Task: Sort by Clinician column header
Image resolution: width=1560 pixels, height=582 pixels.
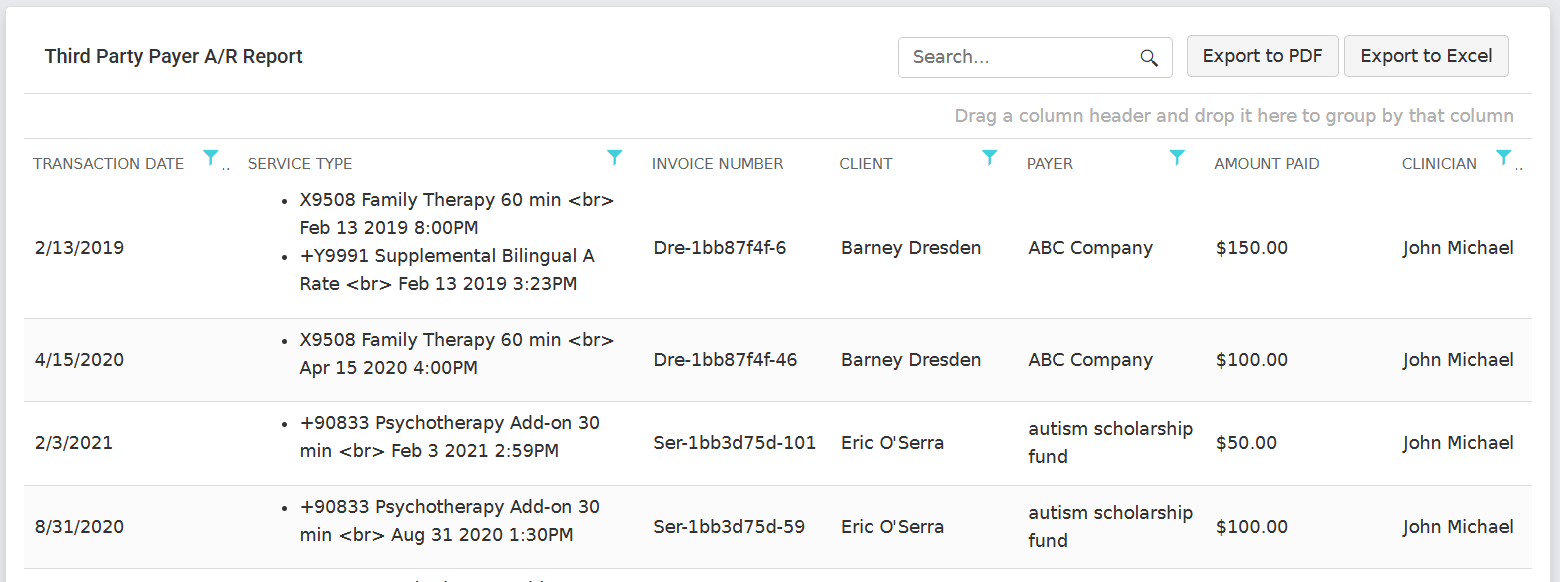Action: 1439,164
